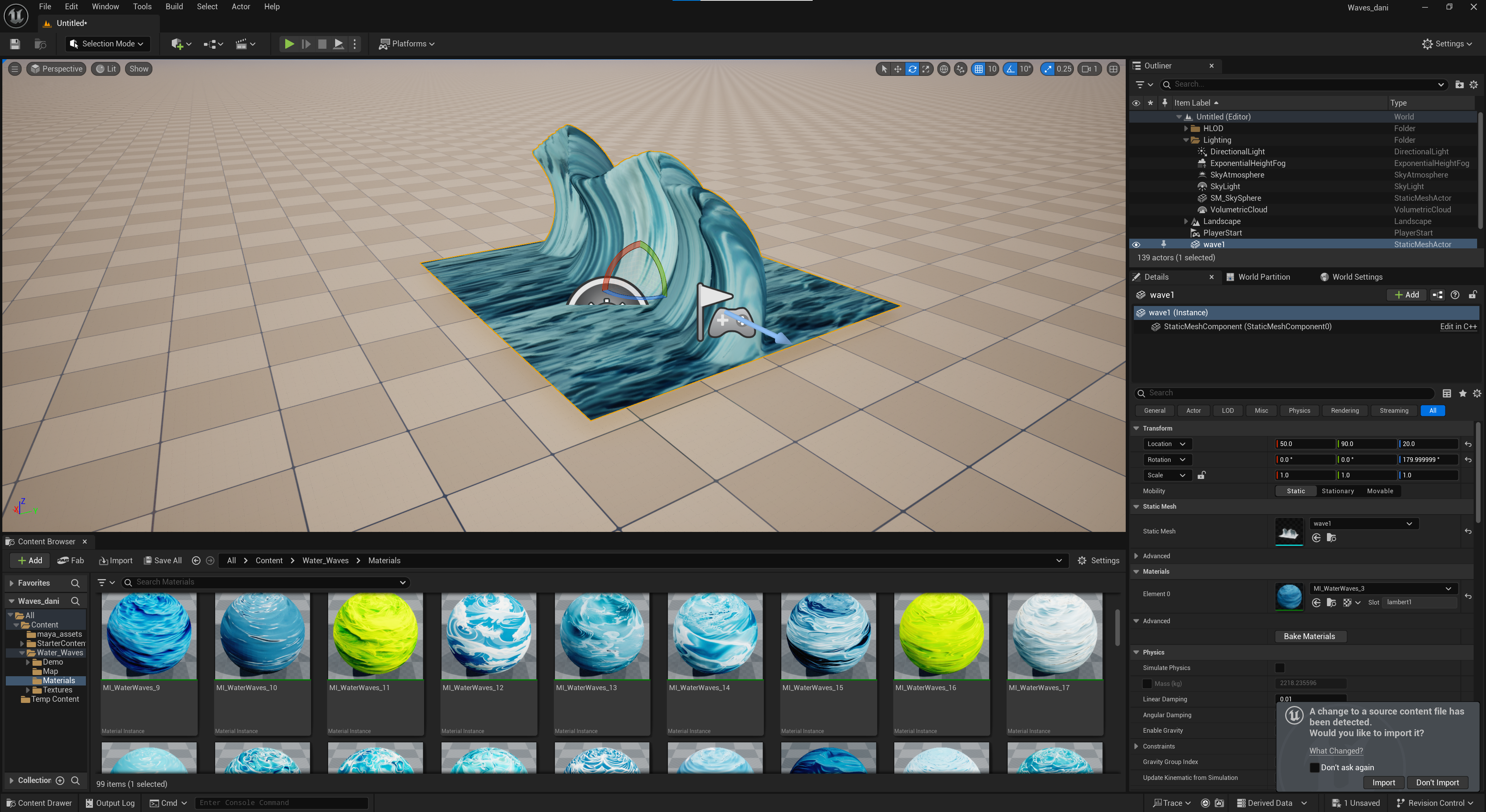
Task: Collapse the Lighting folder in Outliner
Action: (x=1186, y=140)
